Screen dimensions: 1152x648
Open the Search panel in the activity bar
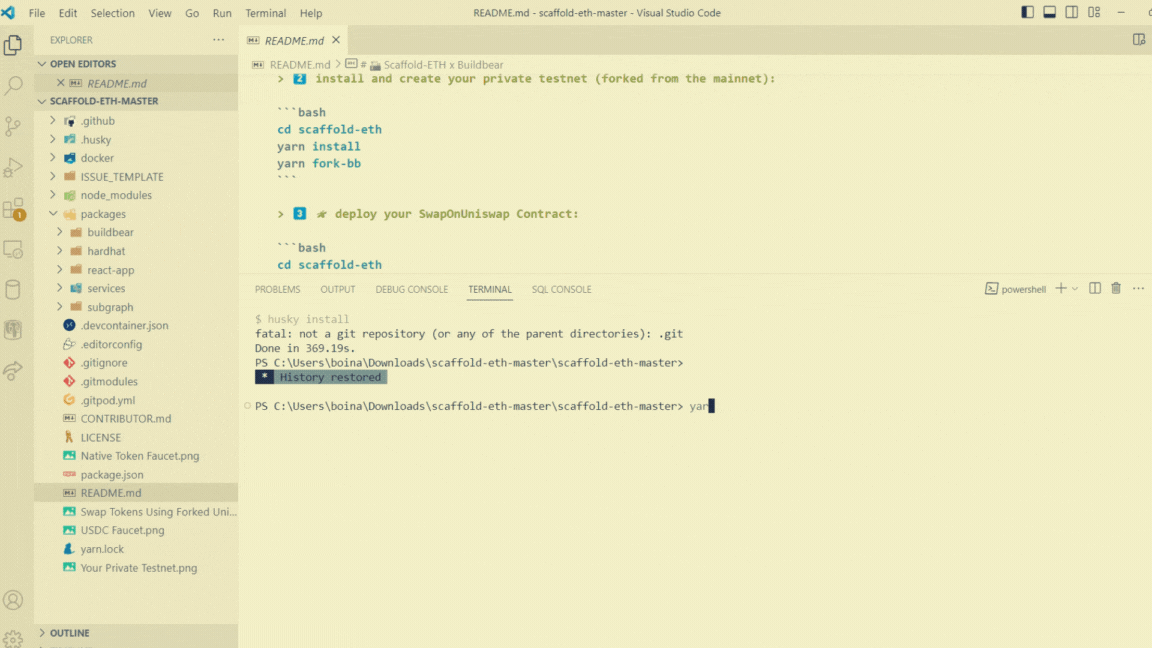[13, 86]
